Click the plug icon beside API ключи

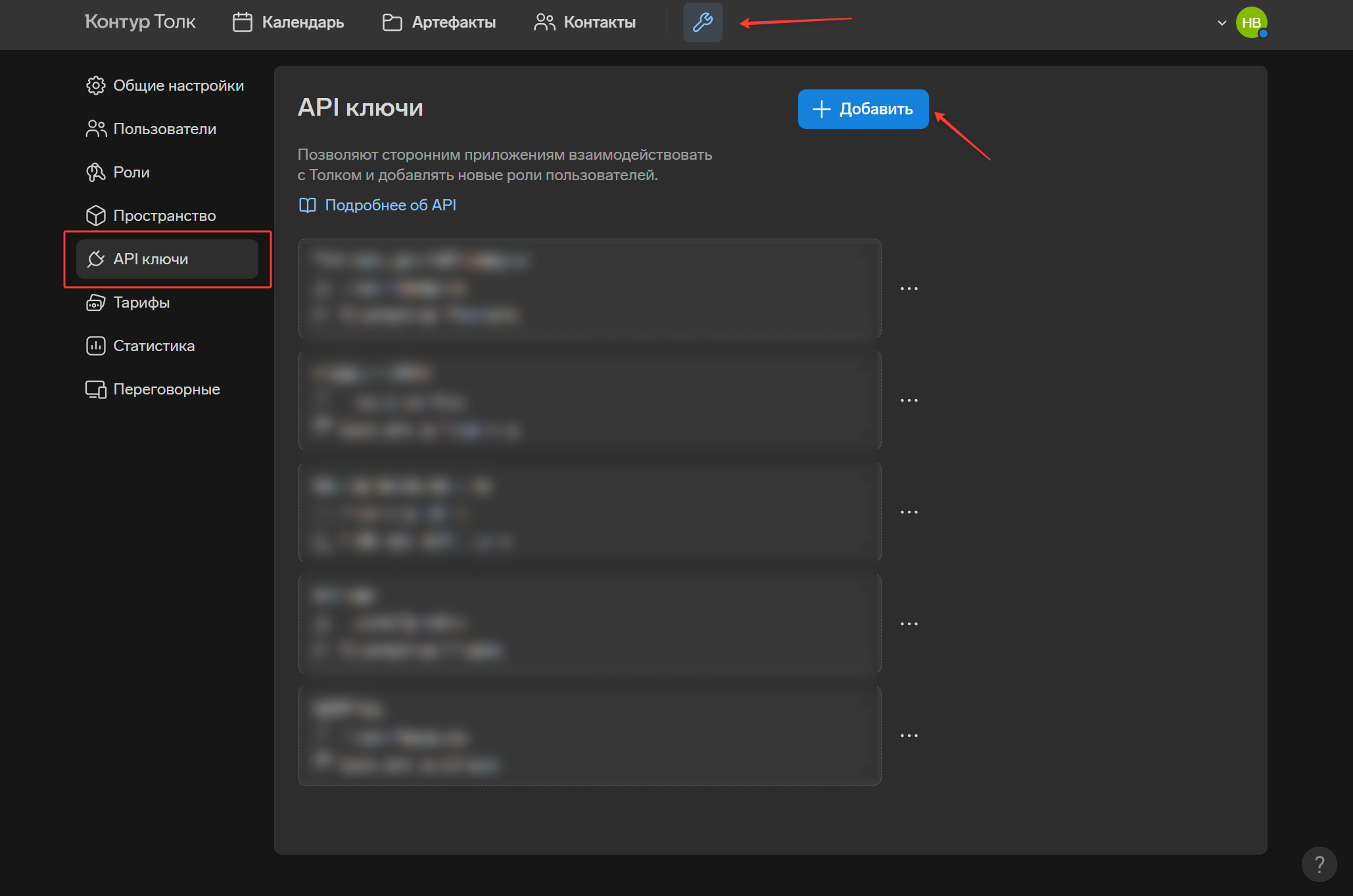[96, 259]
